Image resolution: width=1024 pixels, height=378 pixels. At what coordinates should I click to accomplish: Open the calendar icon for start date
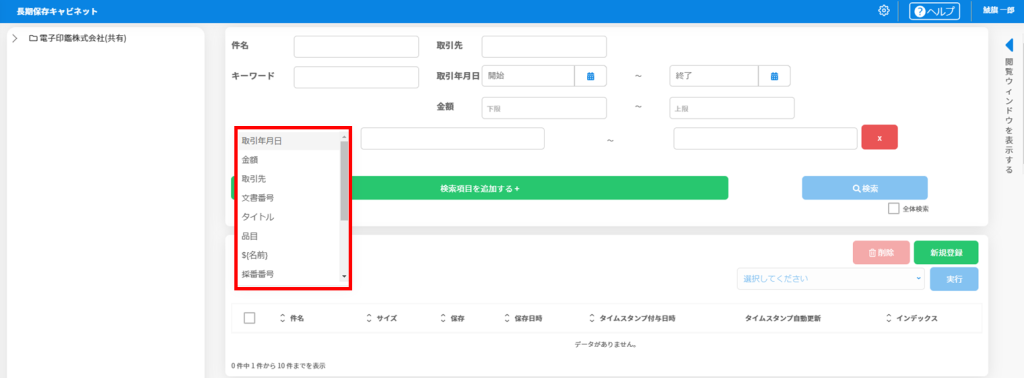[590, 76]
